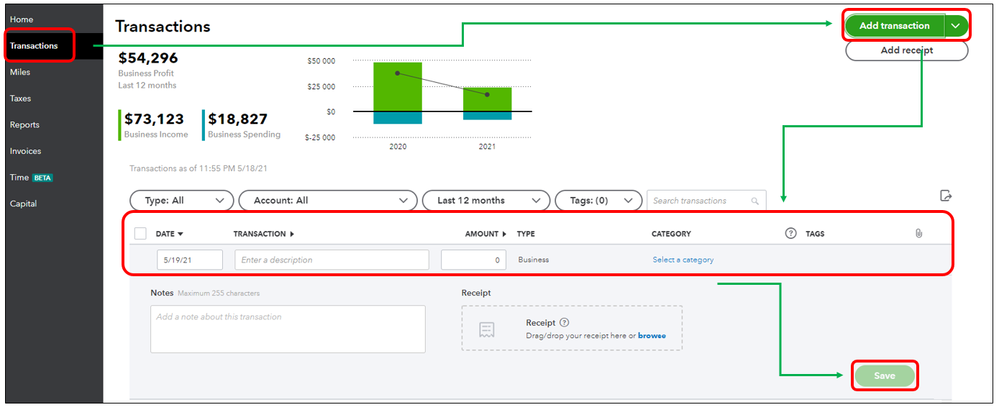Open Taxes in the sidebar

pyautogui.click(x=20, y=99)
